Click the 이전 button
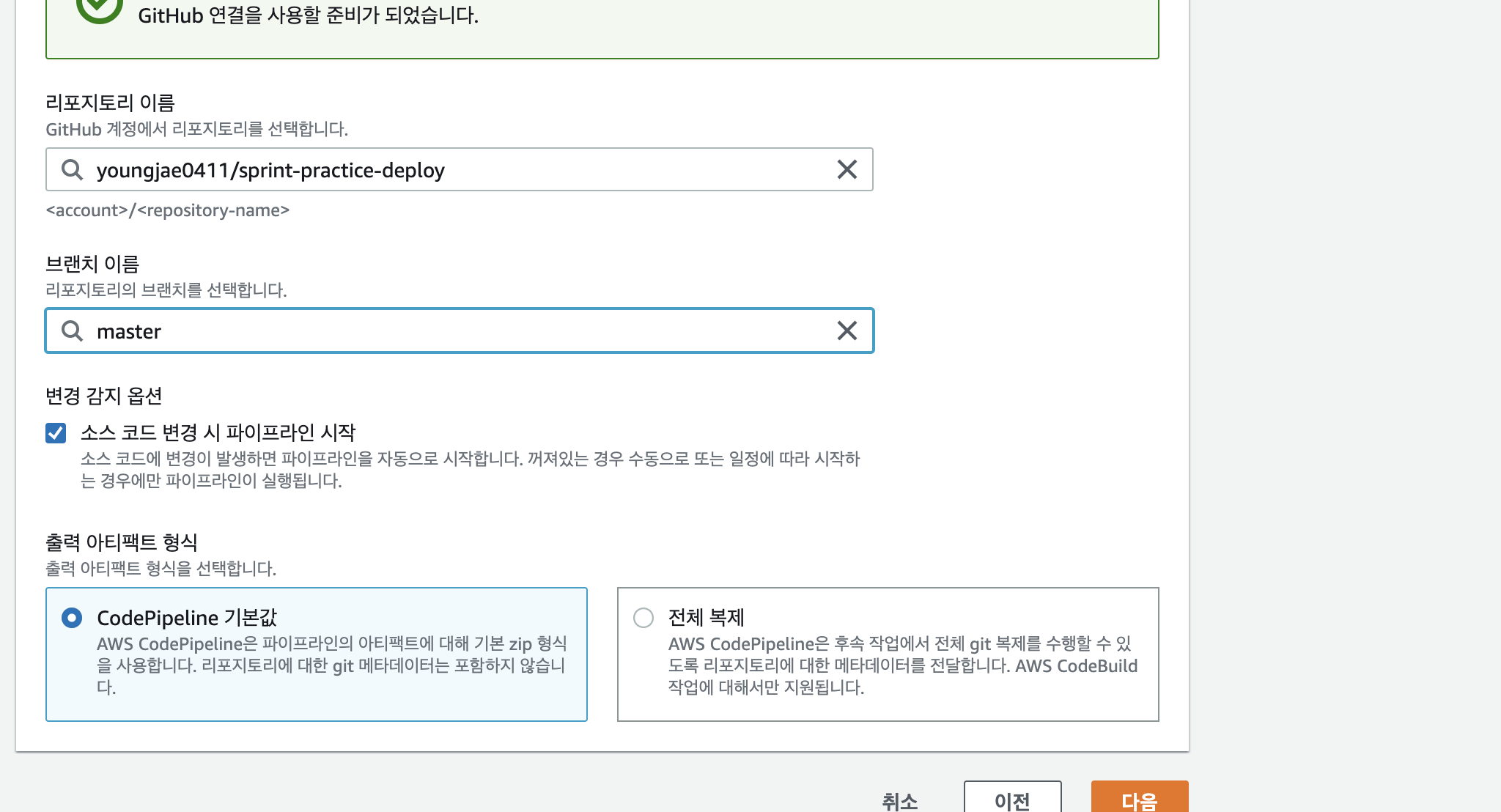Screen dimensions: 1501x812 (1012, 800)
